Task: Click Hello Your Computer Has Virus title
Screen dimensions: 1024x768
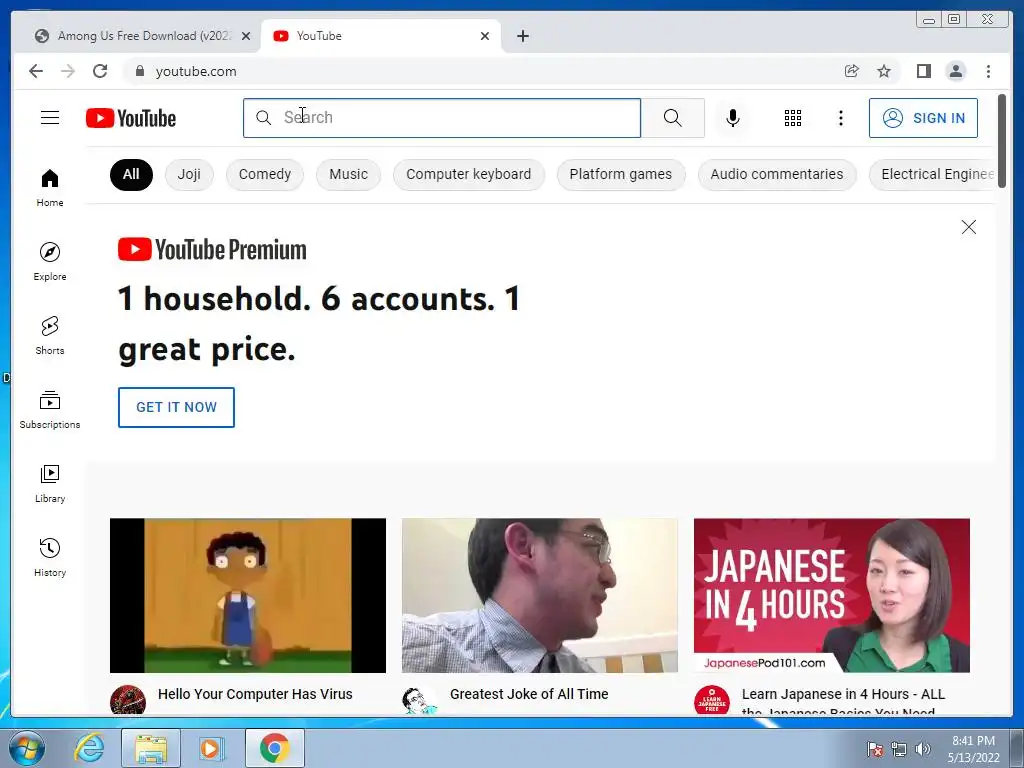Action: point(255,694)
